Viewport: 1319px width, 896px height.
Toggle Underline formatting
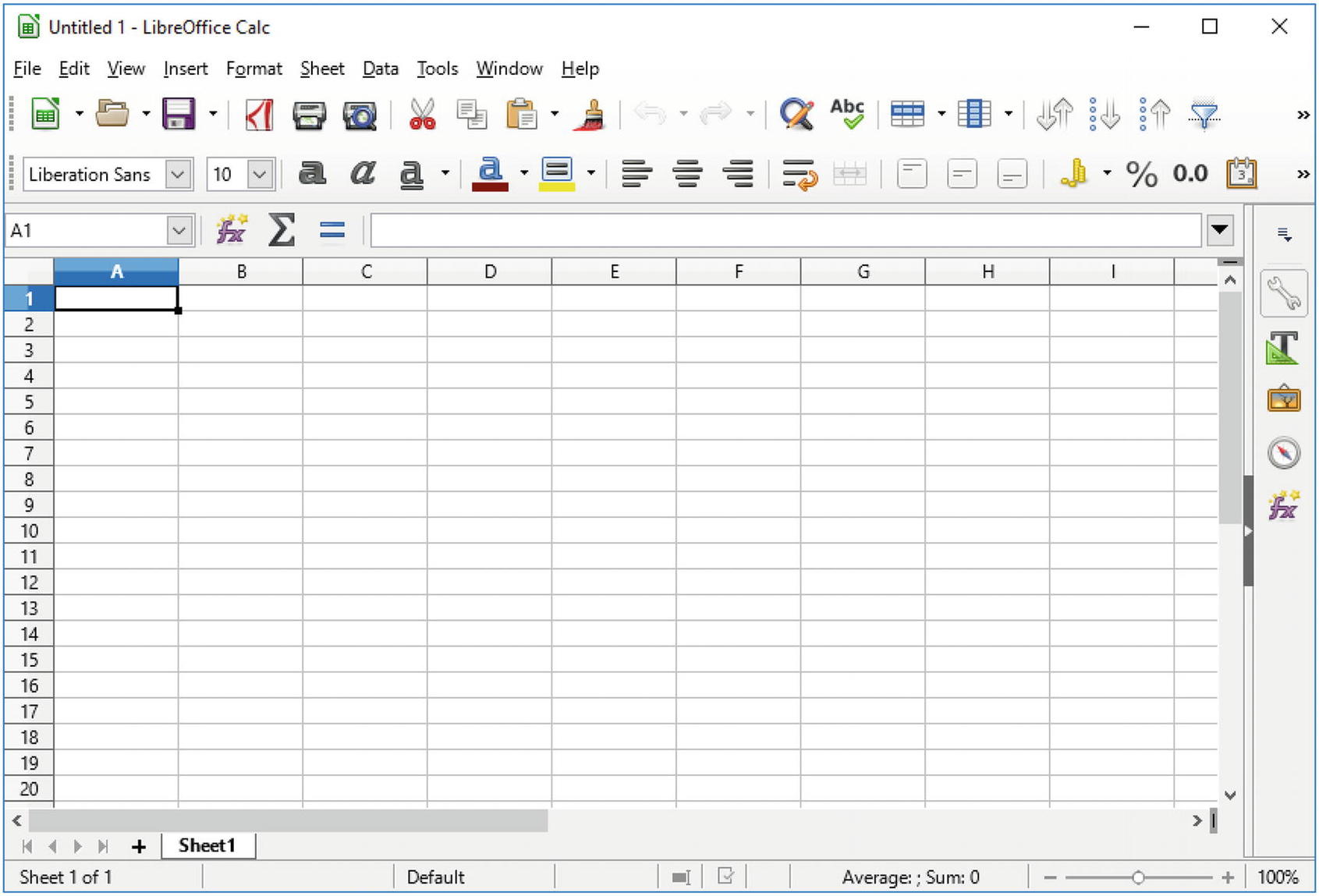pos(412,174)
